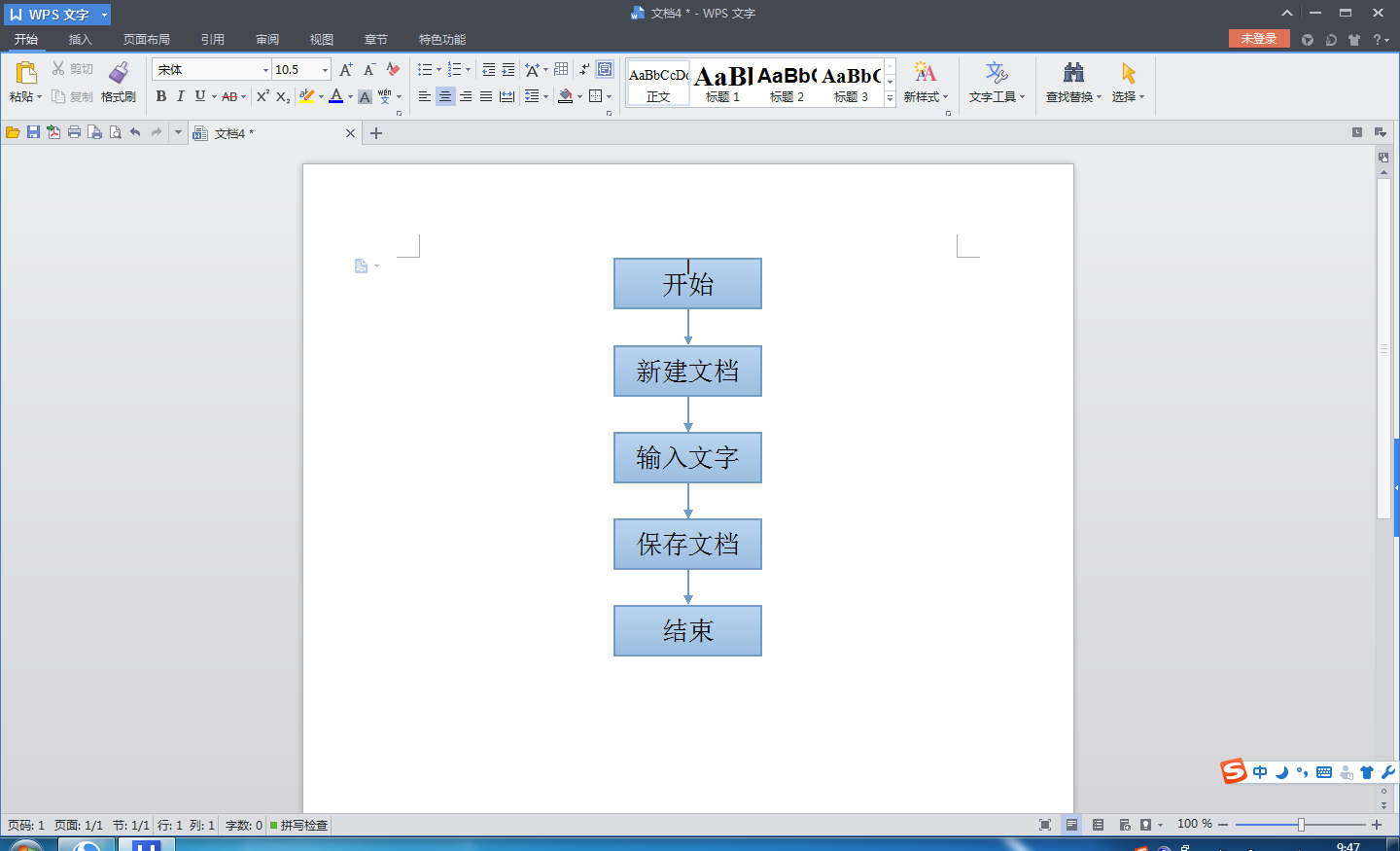Expand the Paste (粘贴) options arrow
1400x851 pixels.
tap(39, 97)
